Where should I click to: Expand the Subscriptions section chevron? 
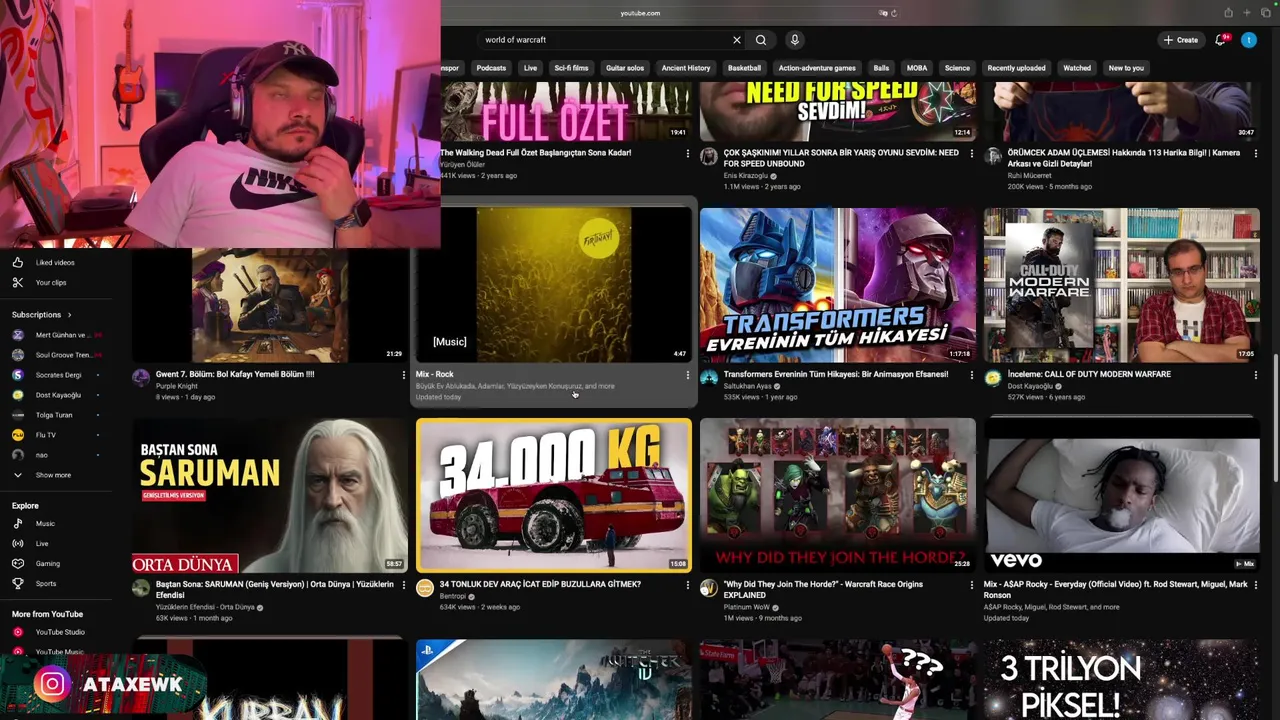point(69,315)
